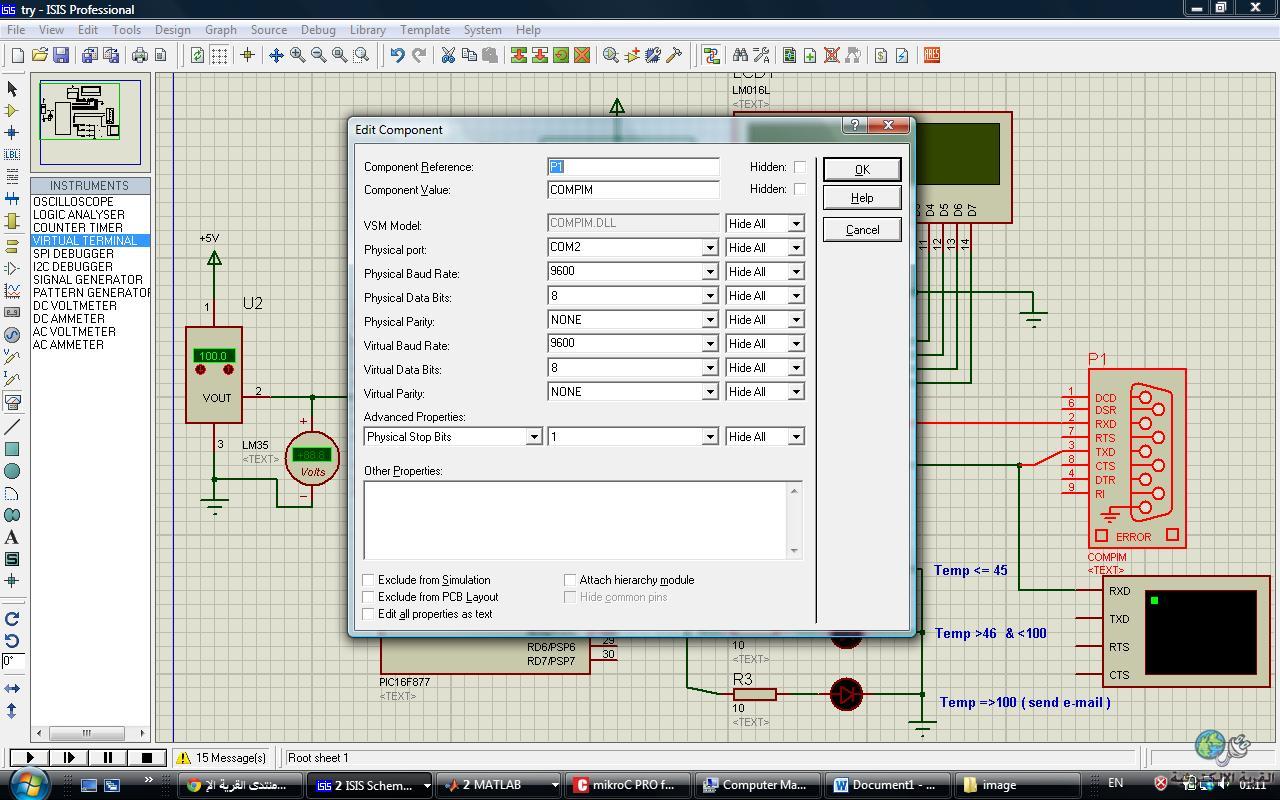
Task: Delete block with the red X icon
Action: click(582, 56)
